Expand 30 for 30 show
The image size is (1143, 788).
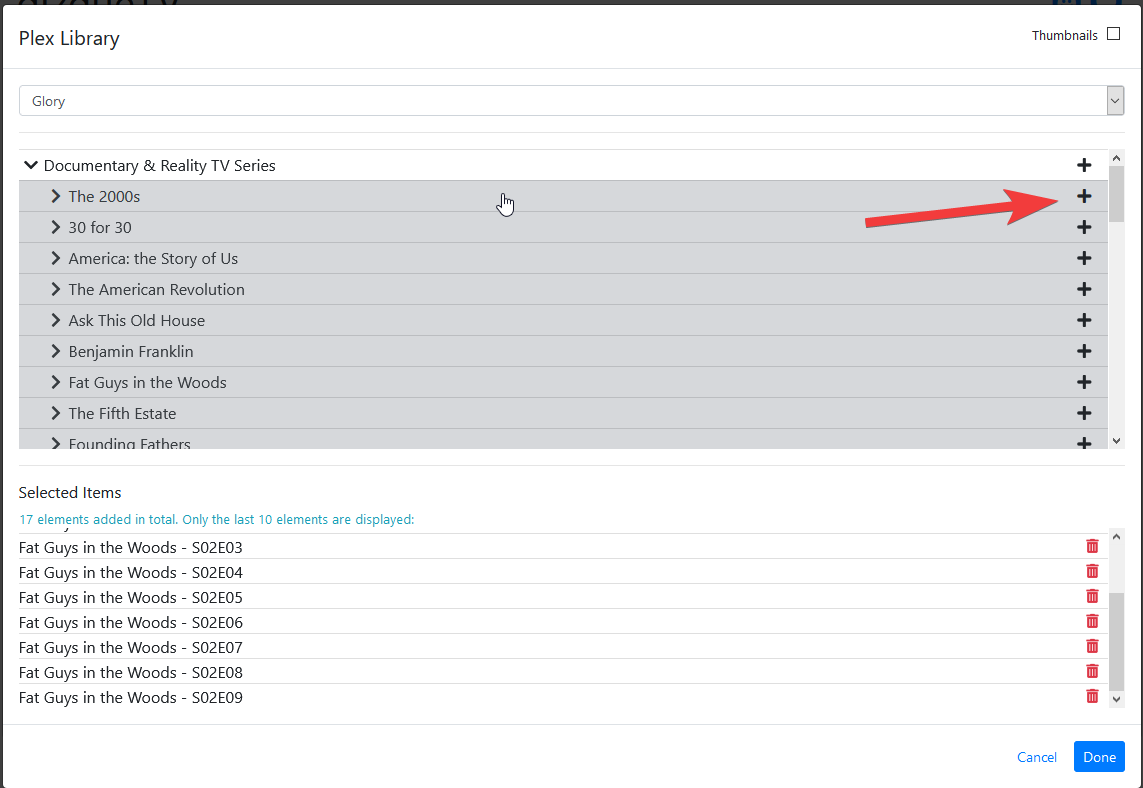click(x=55, y=227)
